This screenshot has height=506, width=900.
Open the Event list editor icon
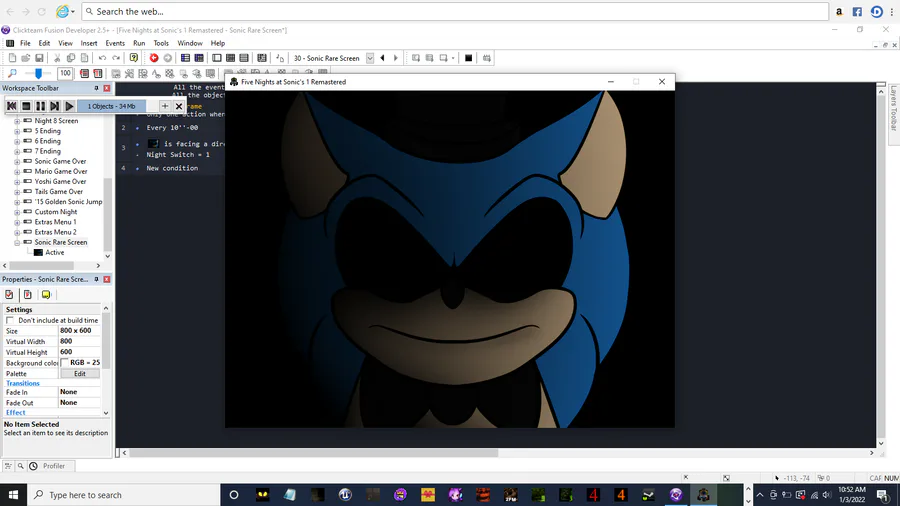pos(244,58)
